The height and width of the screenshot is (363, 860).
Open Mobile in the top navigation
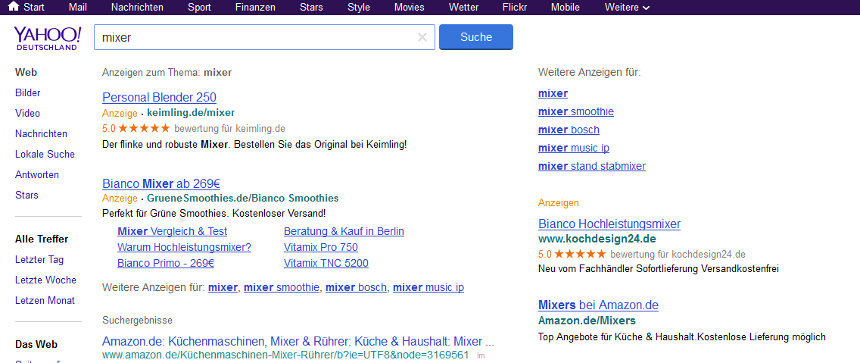[x=565, y=7]
